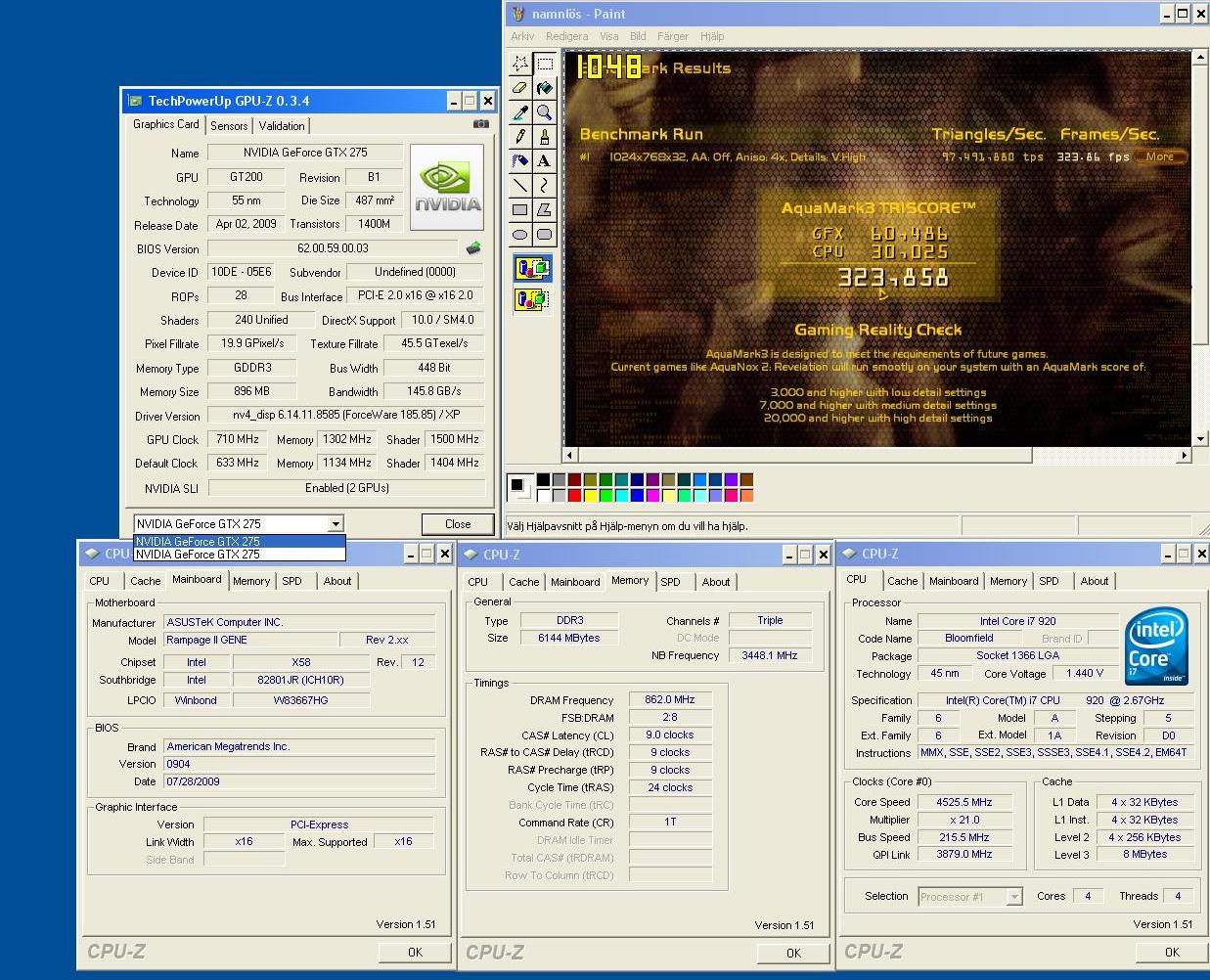
Task: Click the Core Speed value 4525.5 MHz
Action: tap(964, 802)
